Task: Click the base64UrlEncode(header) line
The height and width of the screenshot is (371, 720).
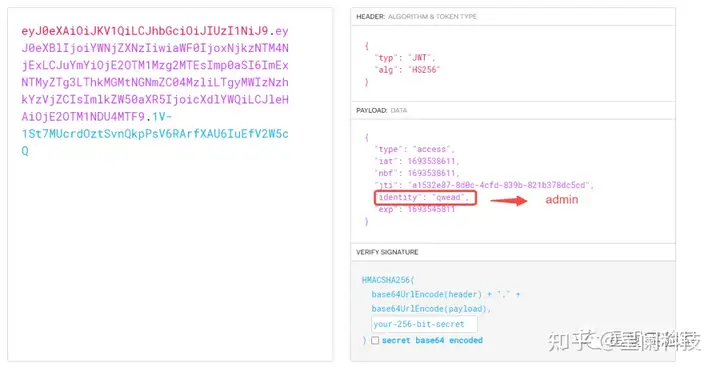Action: coord(445,294)
